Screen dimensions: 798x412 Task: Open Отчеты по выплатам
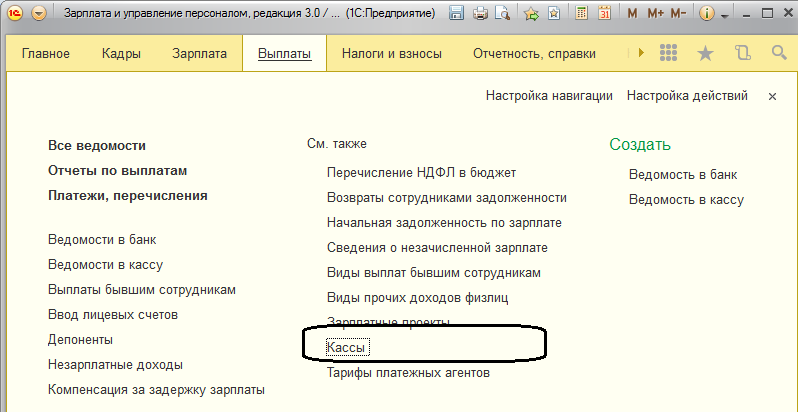coord(118,170)
